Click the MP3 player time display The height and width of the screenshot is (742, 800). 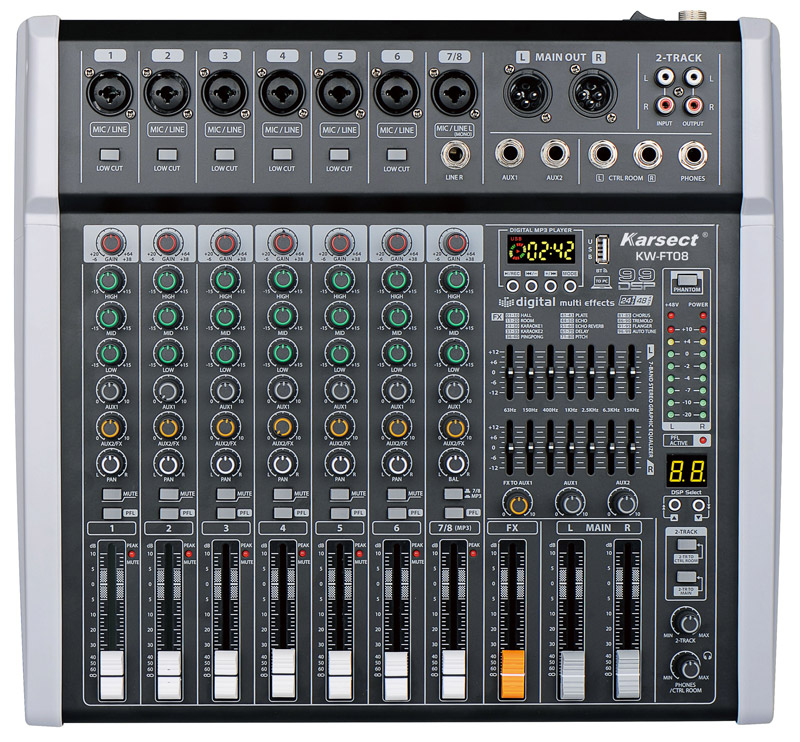(541, 250)
